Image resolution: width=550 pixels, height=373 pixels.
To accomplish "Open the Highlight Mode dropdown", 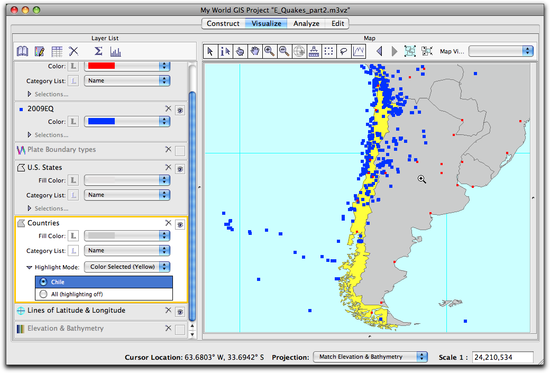I will click(x=127, y=267).
